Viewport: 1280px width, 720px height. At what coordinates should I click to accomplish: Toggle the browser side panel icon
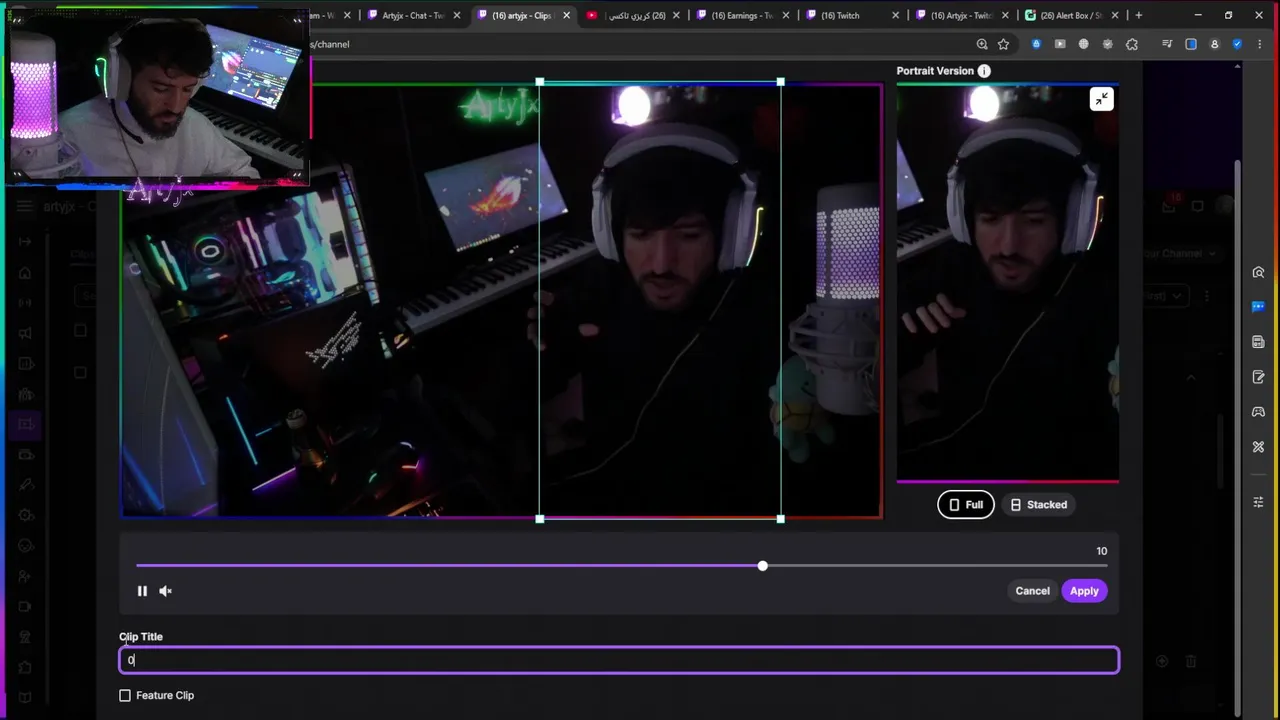(x=1191, y=44)
